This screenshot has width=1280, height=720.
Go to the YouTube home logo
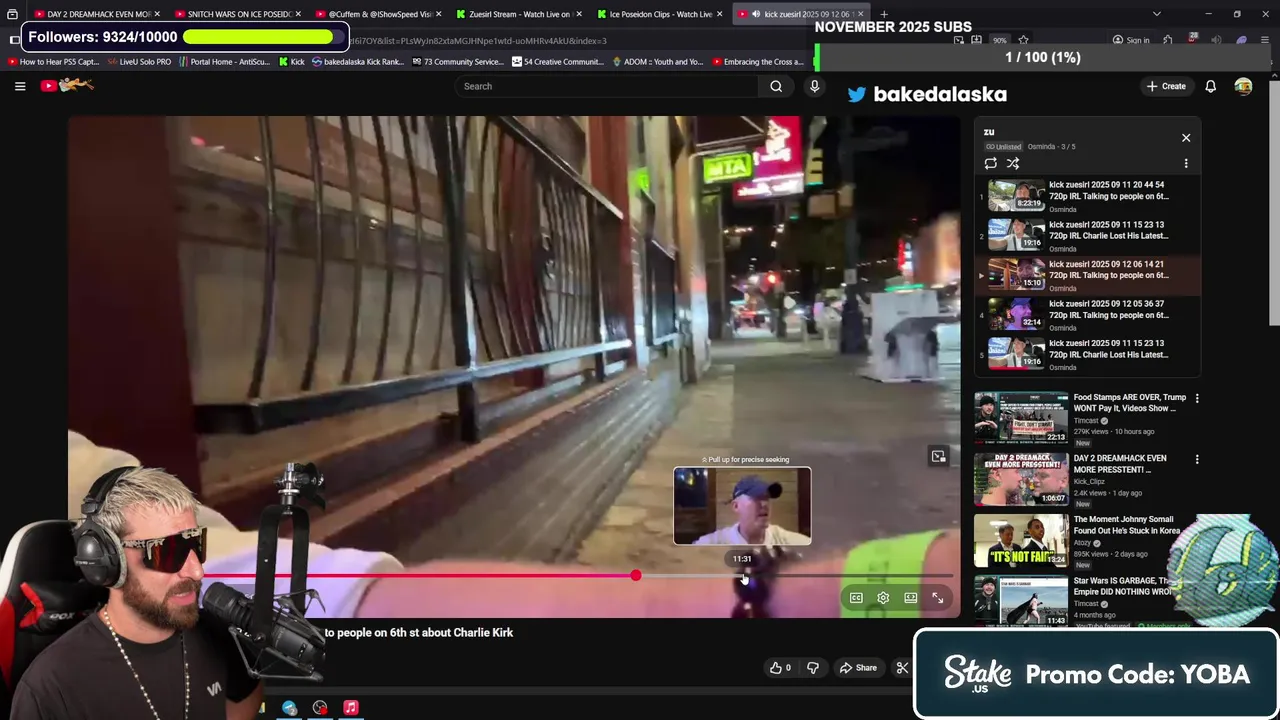click(67, 86)
